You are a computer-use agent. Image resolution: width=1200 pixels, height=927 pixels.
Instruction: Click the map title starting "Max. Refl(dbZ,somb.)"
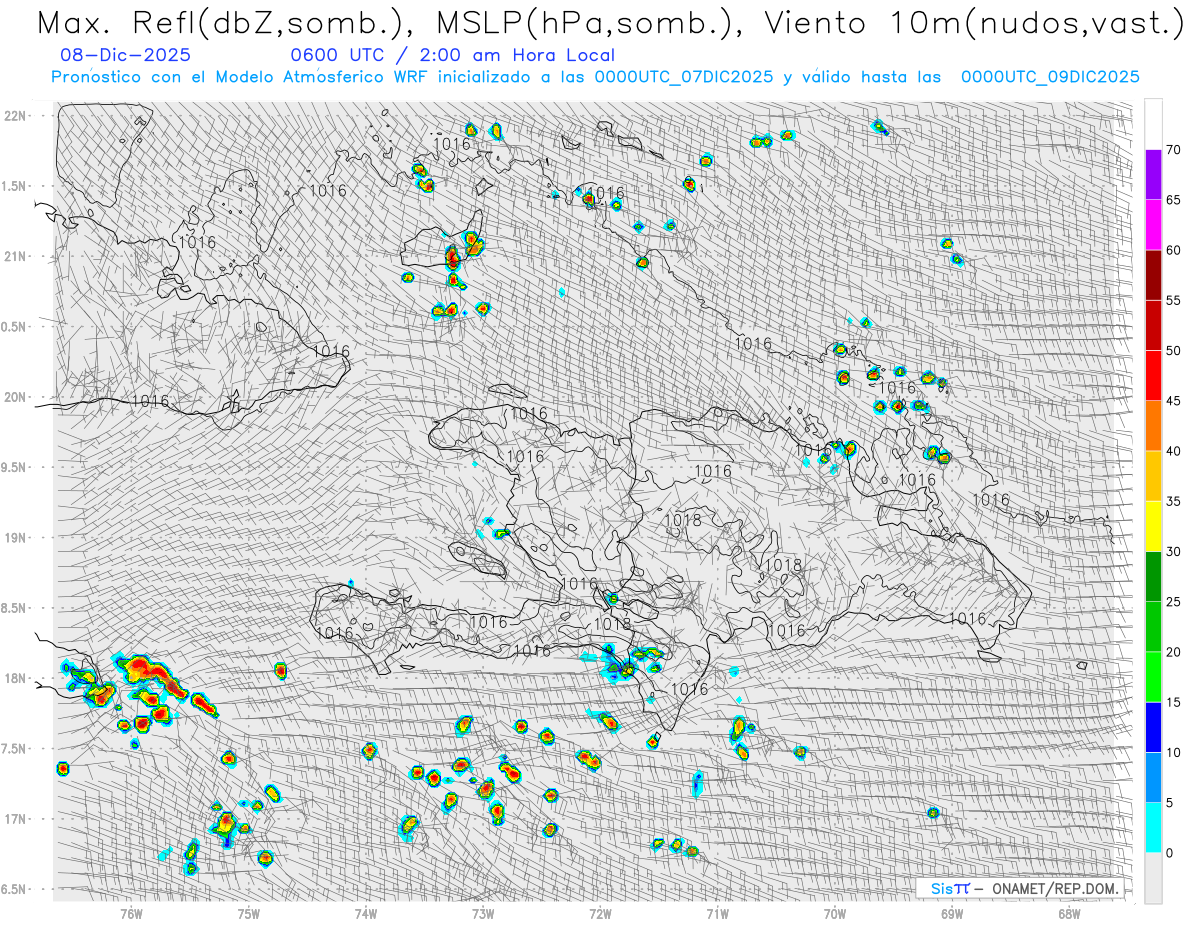(x=610, y=23)
